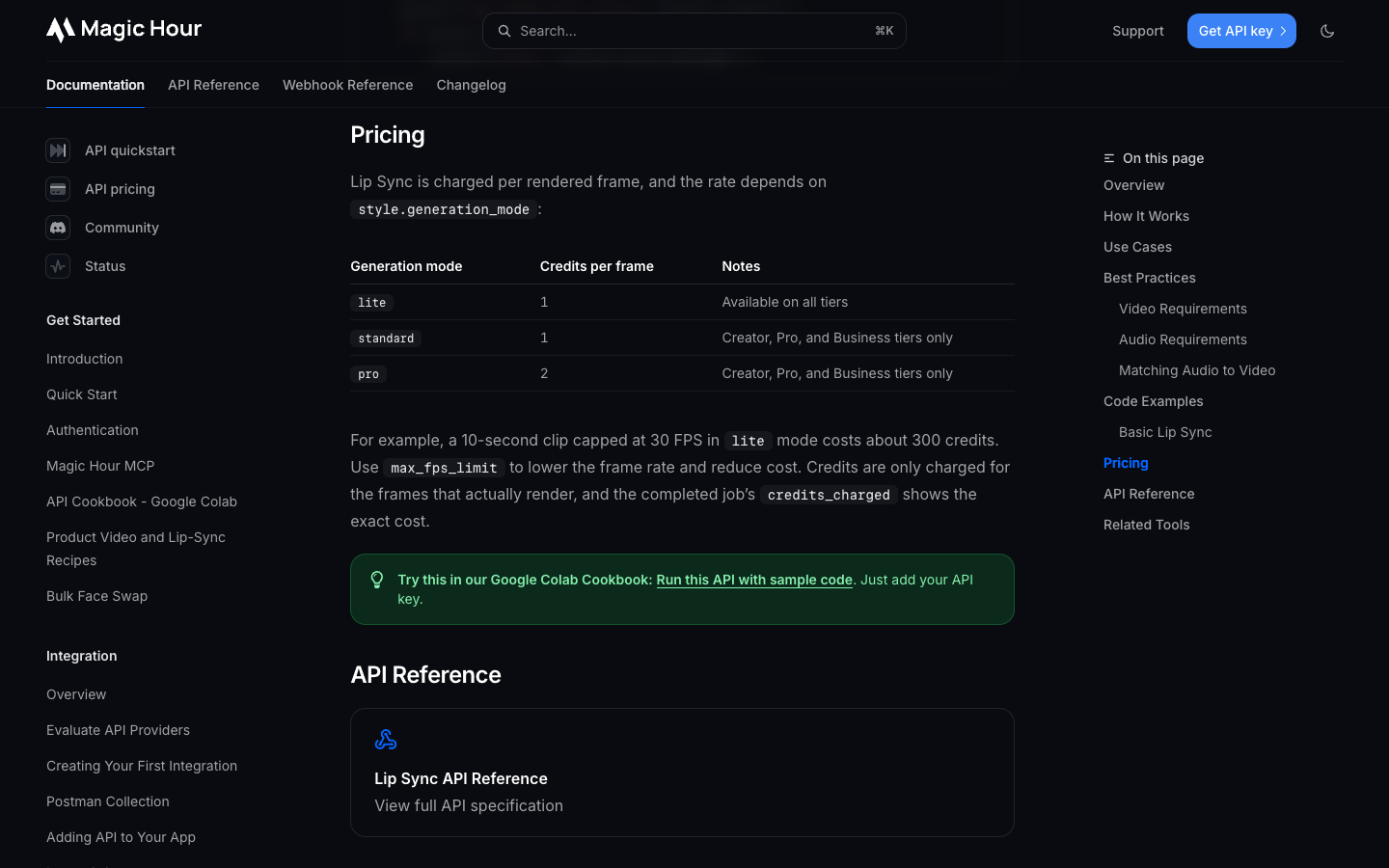
Task: Click the Pricing heading
Action: click(x=388, y=135)
